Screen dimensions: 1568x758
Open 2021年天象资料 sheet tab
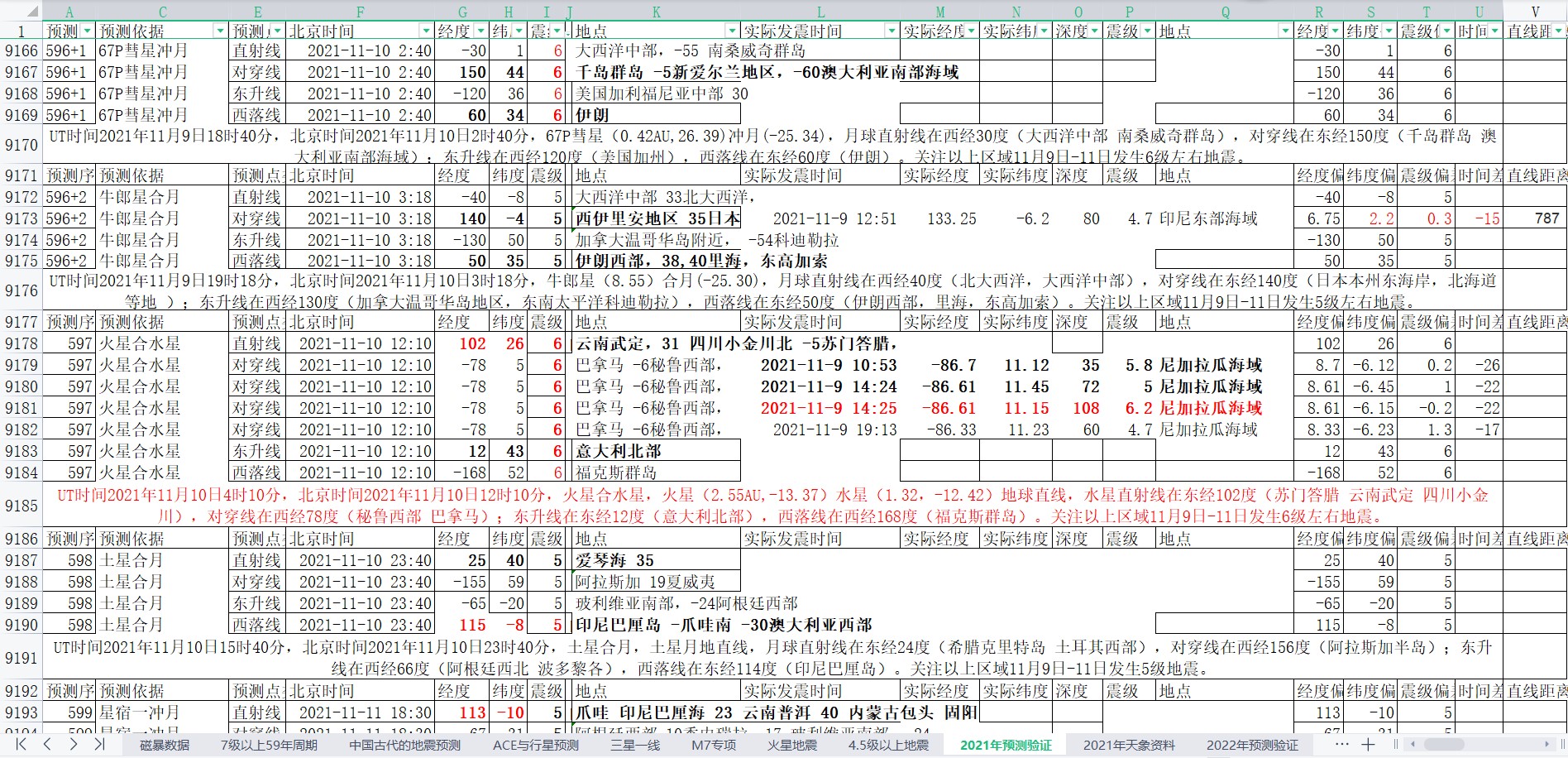pyautogui.click(x=1129, y=745)
